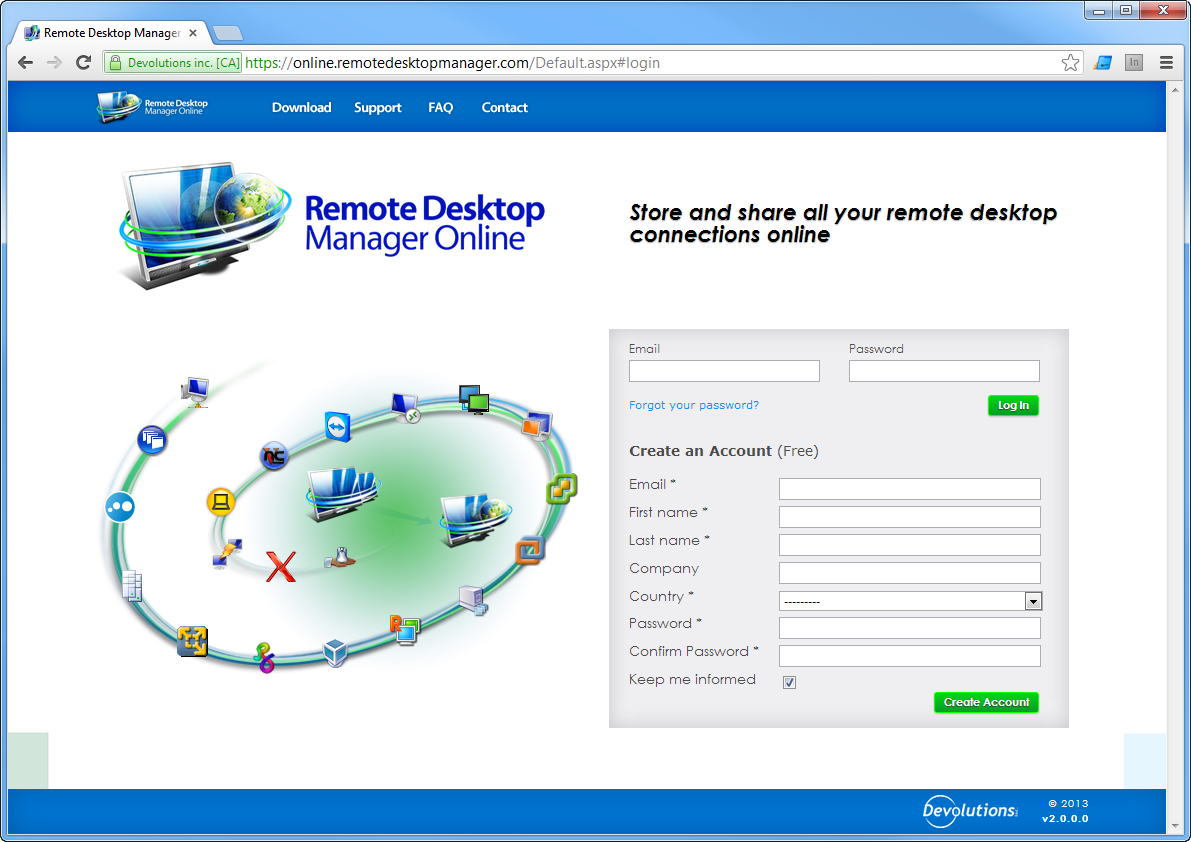Click the Last name input field
1191x842 pixels.
coord(909,545)
